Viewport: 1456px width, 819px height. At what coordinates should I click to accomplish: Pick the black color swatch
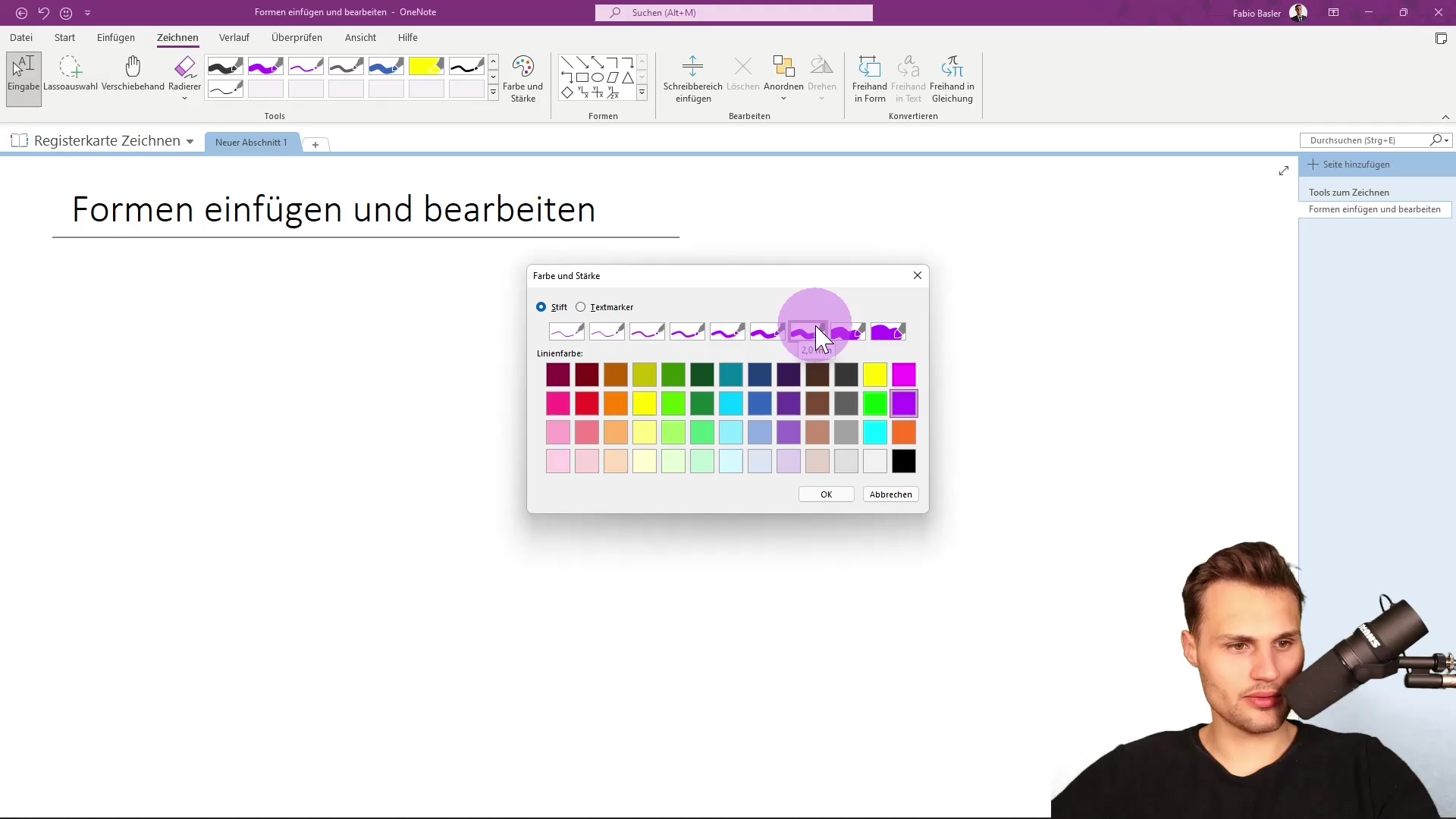point(903,461)
